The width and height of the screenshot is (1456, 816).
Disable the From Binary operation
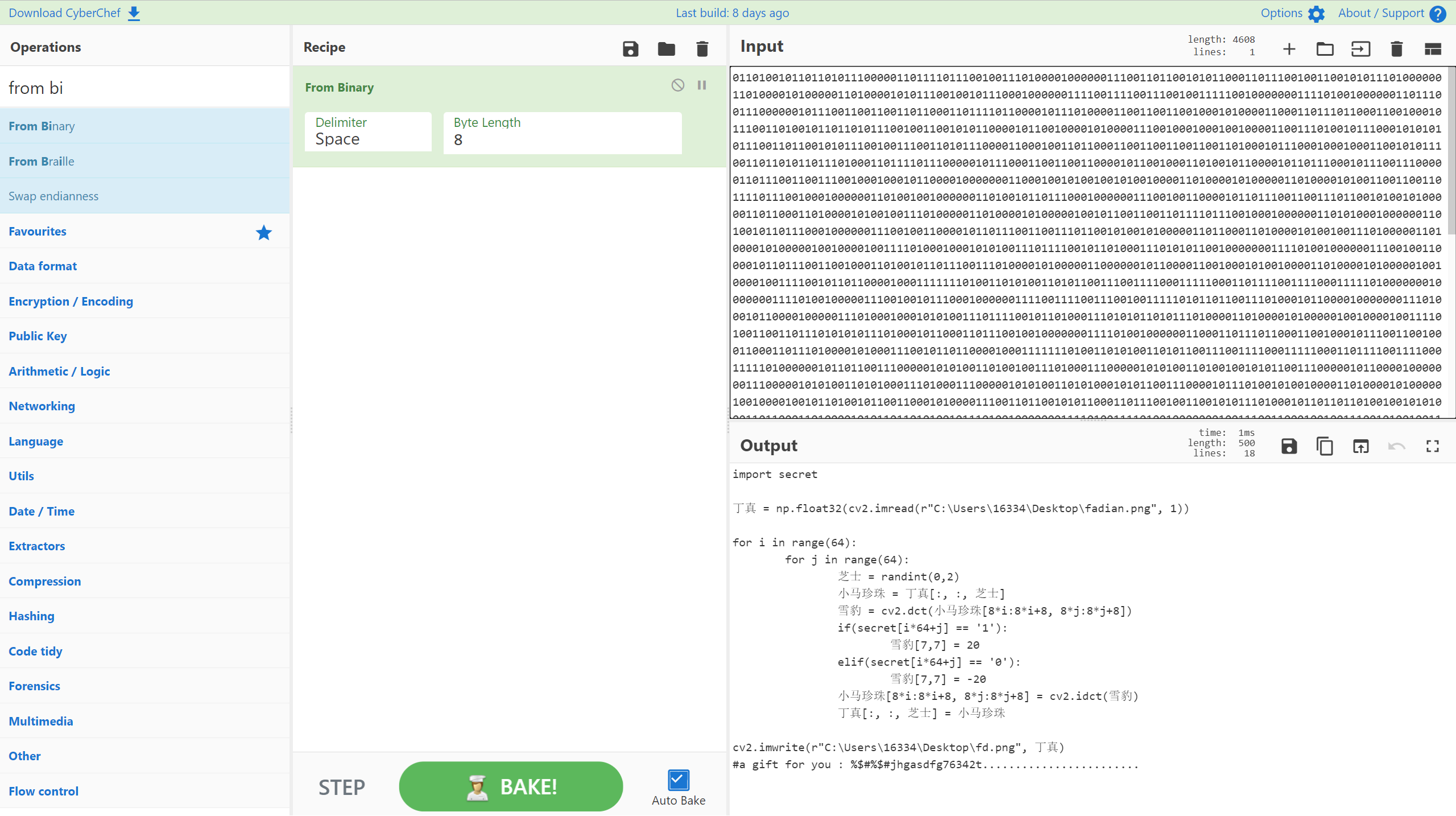[x=677, y=85]
